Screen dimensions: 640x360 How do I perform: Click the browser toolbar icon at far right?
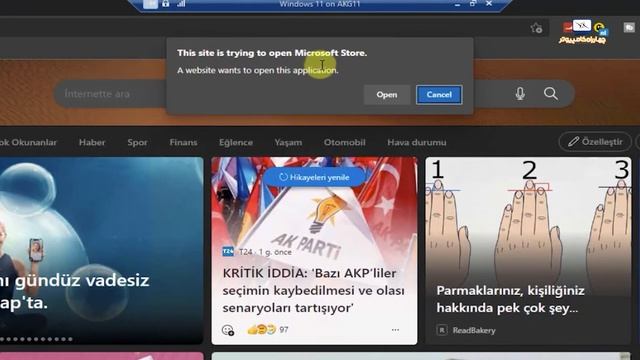click(629, 27)
